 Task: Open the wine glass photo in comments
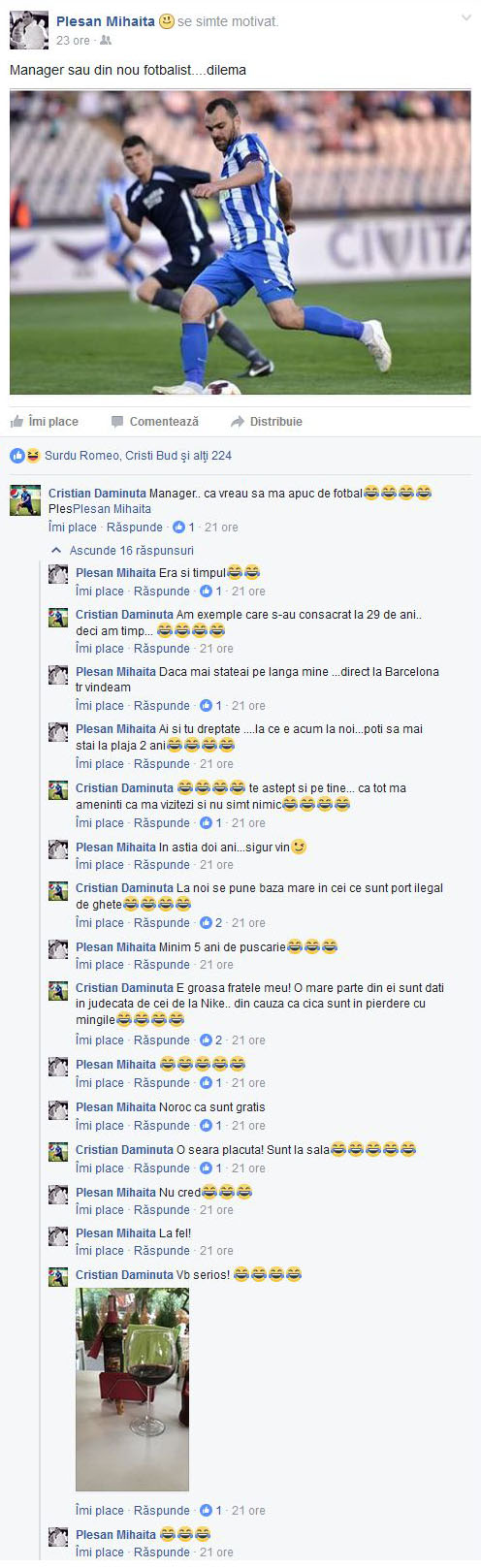[x=132, y=1389]
